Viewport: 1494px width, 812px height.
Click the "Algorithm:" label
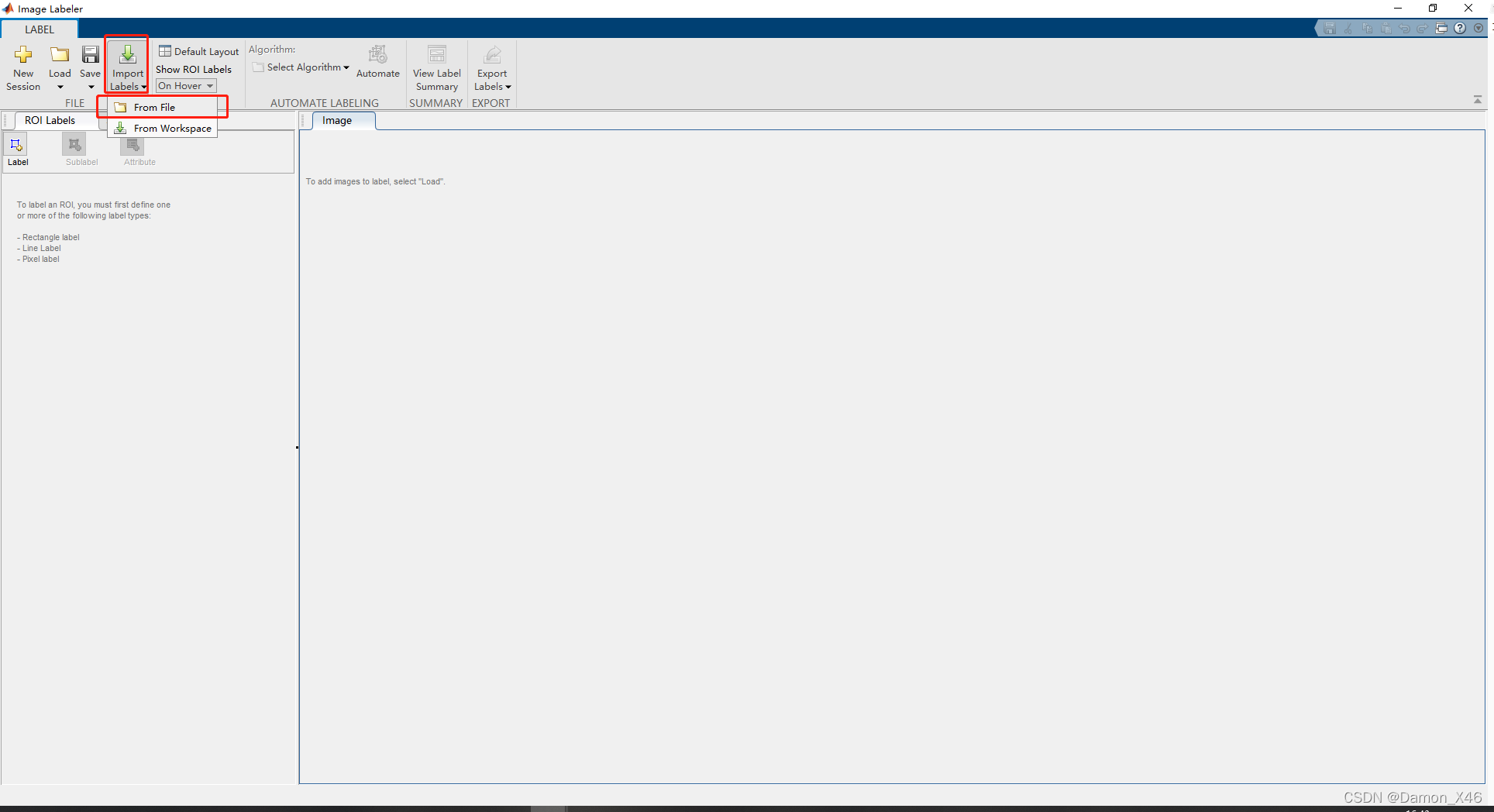coord(272,50)
